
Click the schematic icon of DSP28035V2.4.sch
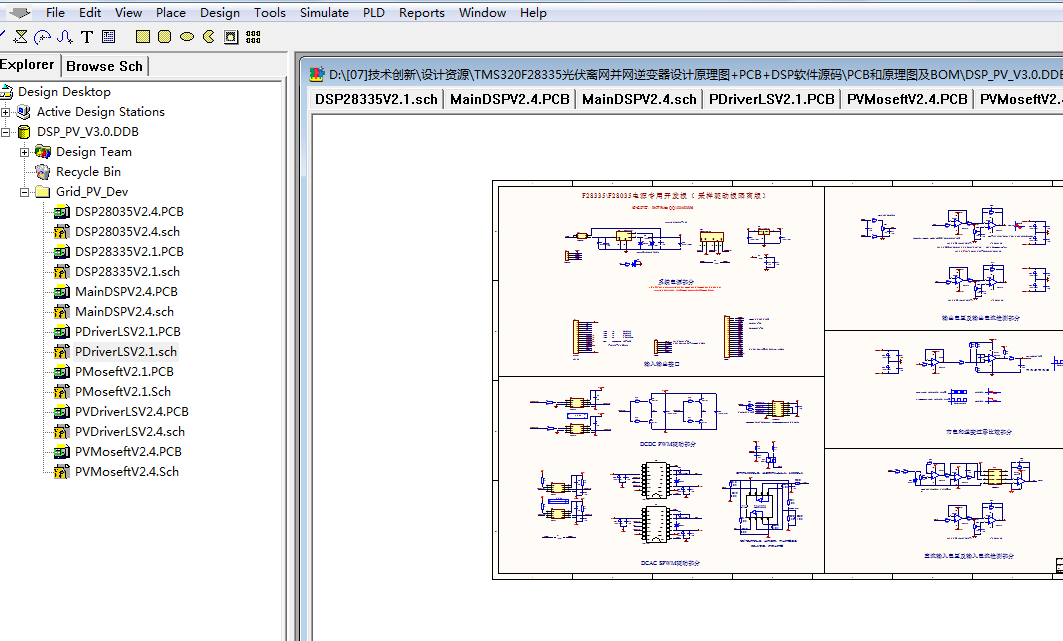coord(62,232)
